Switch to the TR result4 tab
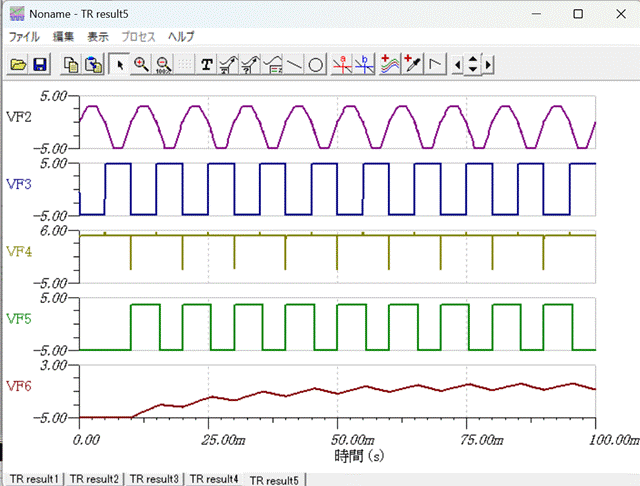The image size is (640, 486). point(214,478)
